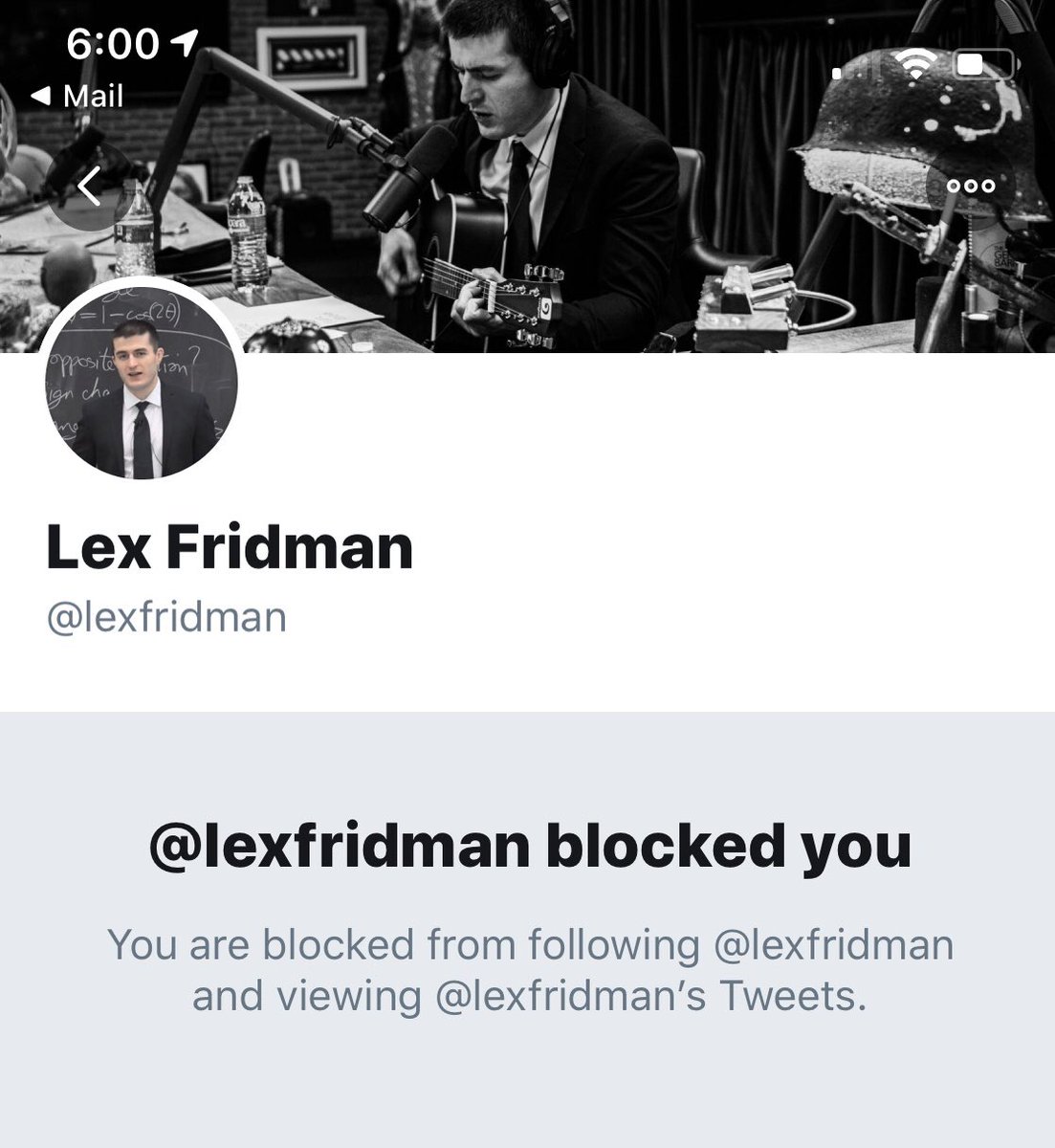Tap the cellular signal bars icon

(854, 65)
